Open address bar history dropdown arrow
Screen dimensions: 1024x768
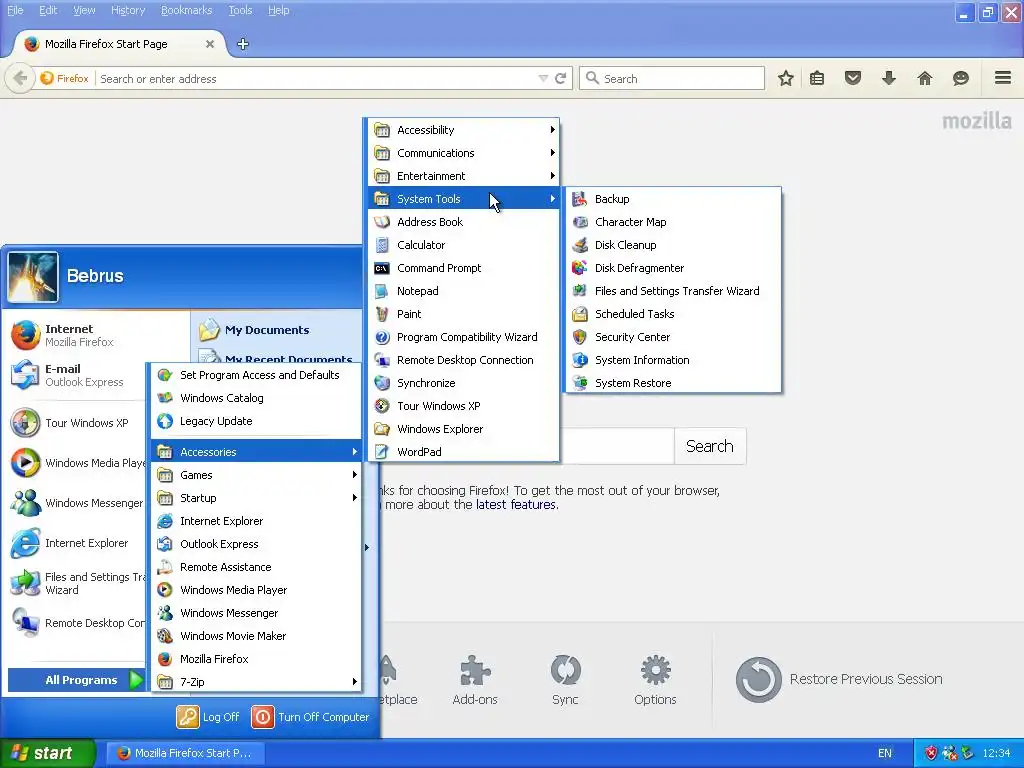point(543,78)
